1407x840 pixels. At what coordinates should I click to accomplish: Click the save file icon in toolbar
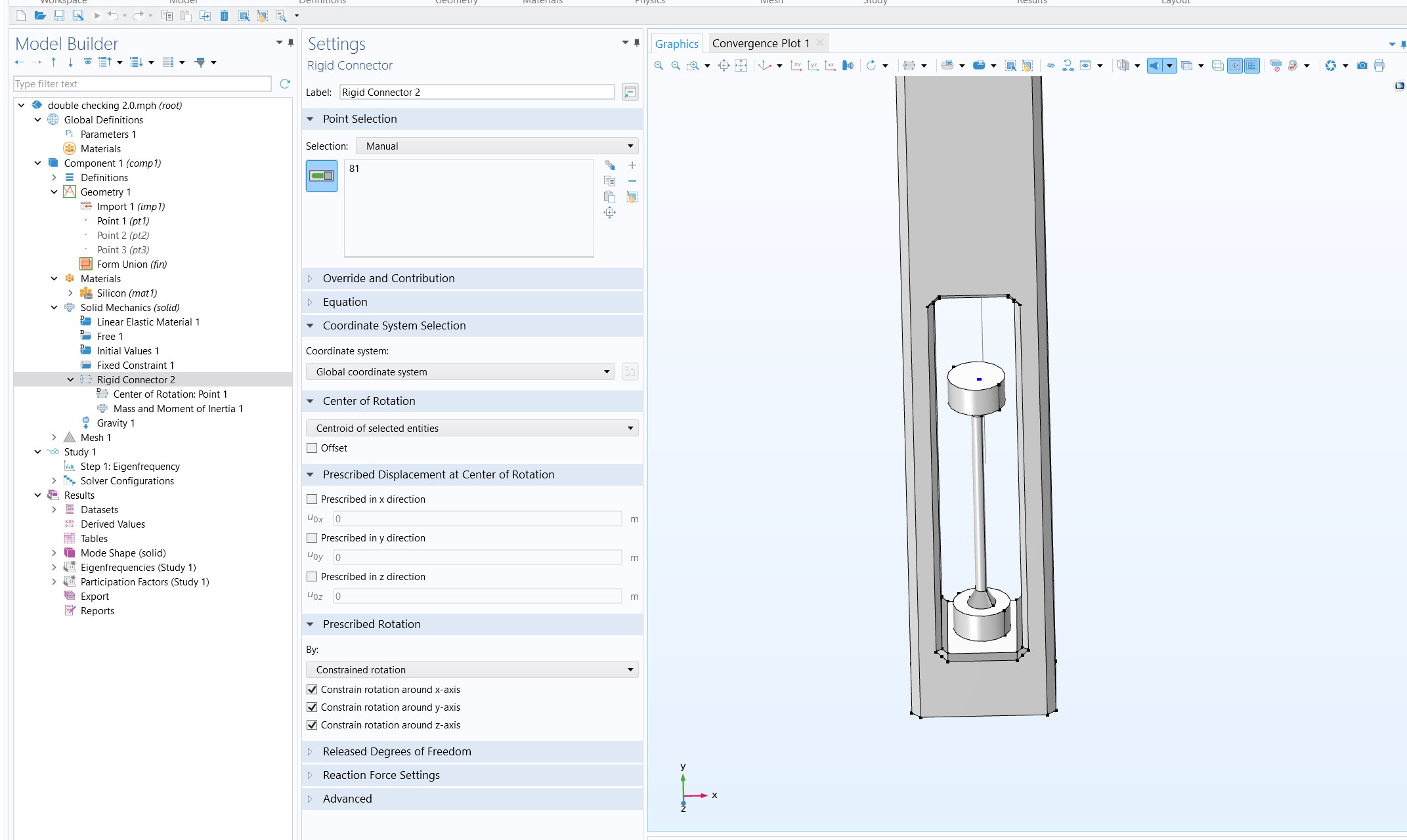(x=59, y=16)
